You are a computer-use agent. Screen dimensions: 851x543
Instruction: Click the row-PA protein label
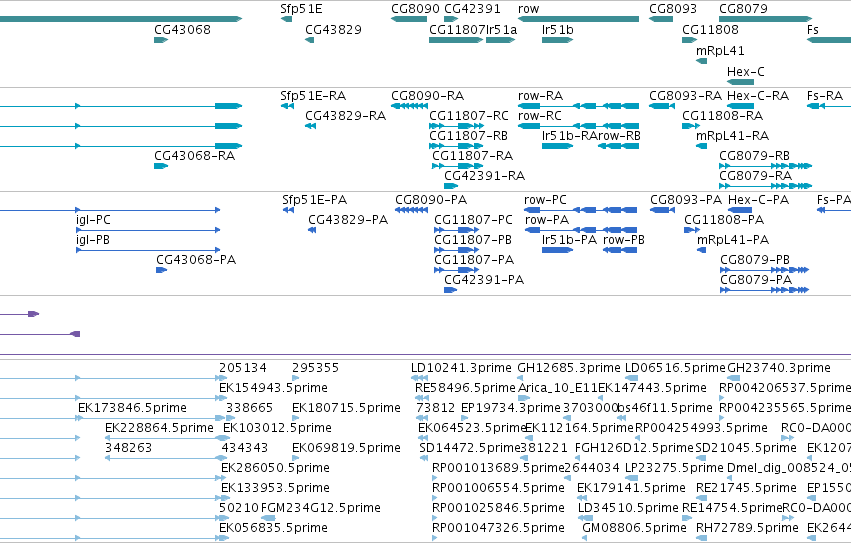tap(547, 220)
